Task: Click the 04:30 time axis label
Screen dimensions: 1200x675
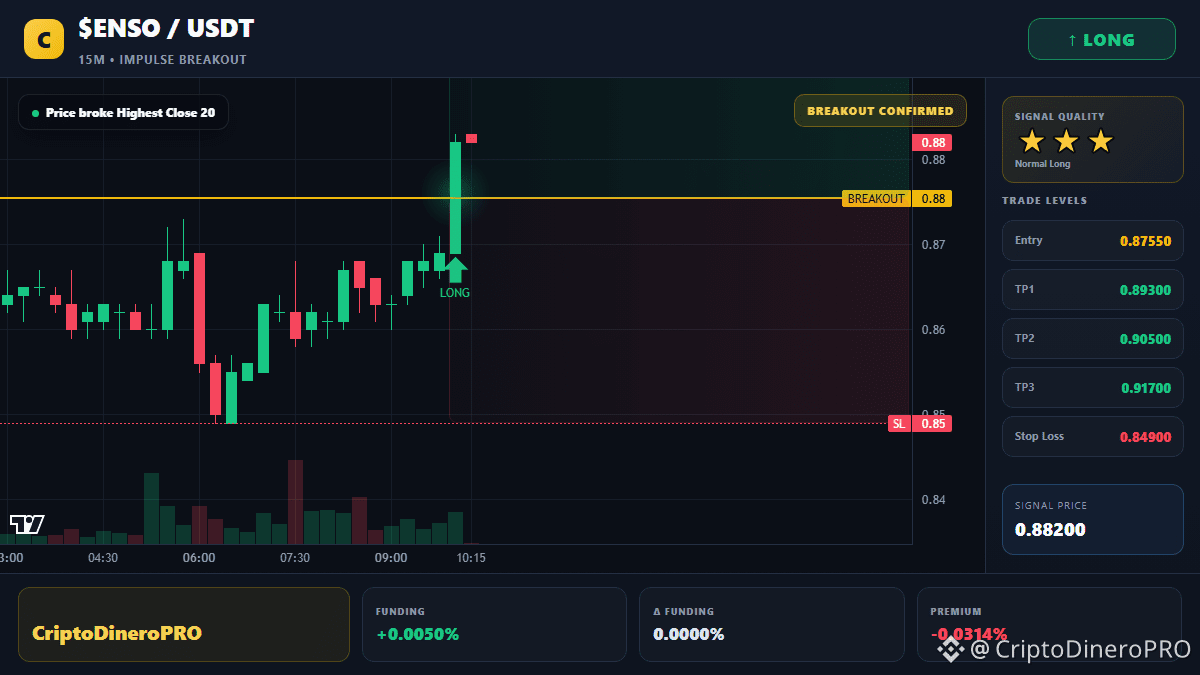Action: [x=103, y=558]
